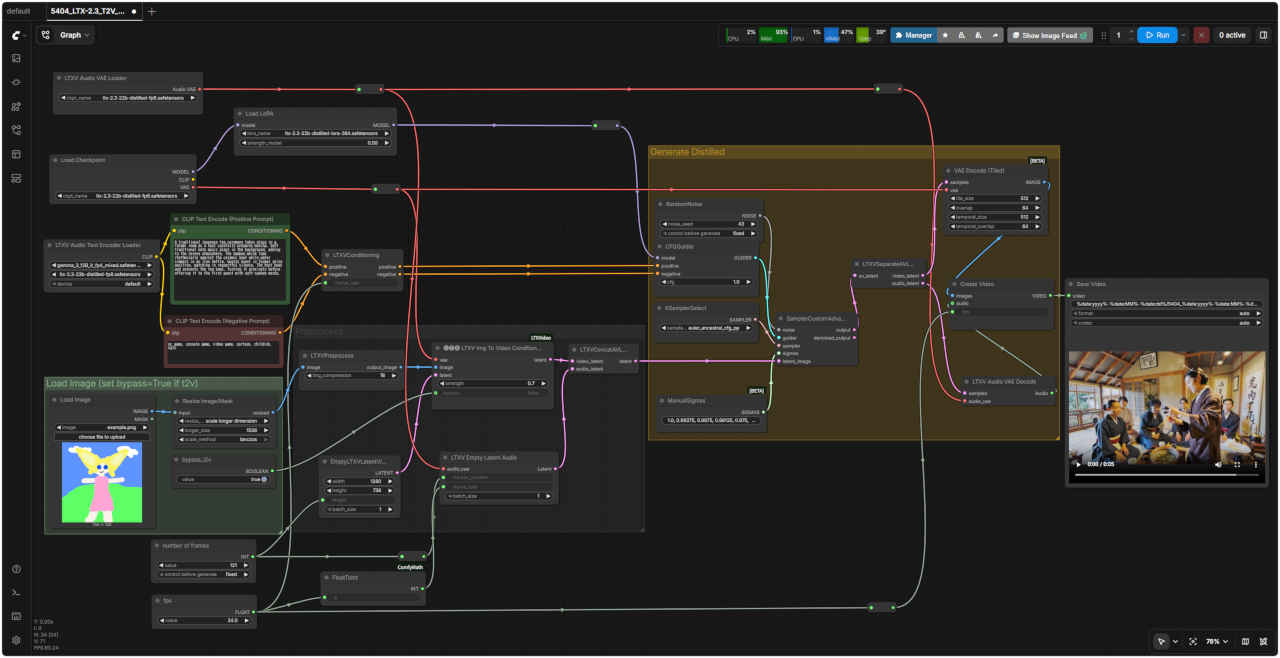Increase batch count with the up arrow
Viewport: 1280px width, 658px height.
pos(1131,31)
